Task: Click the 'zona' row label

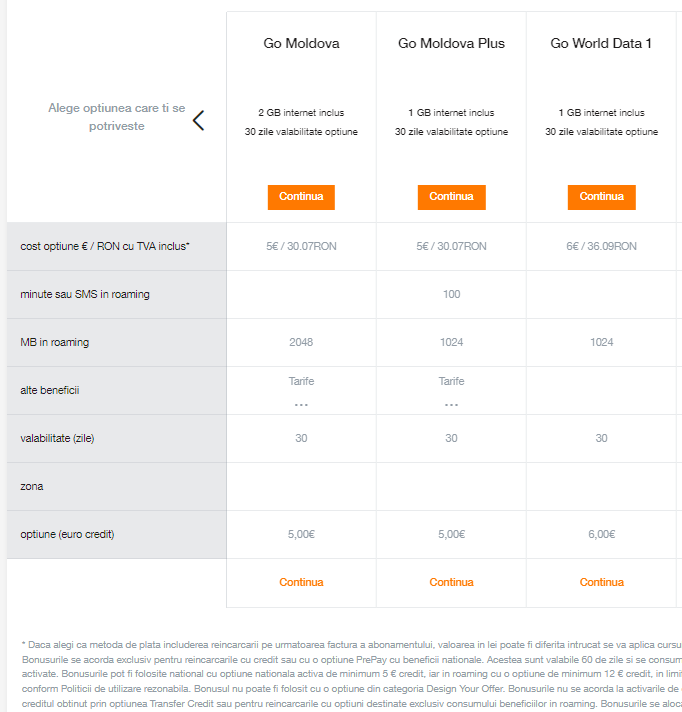Action: pyautogui.click(x=32, y=486)
